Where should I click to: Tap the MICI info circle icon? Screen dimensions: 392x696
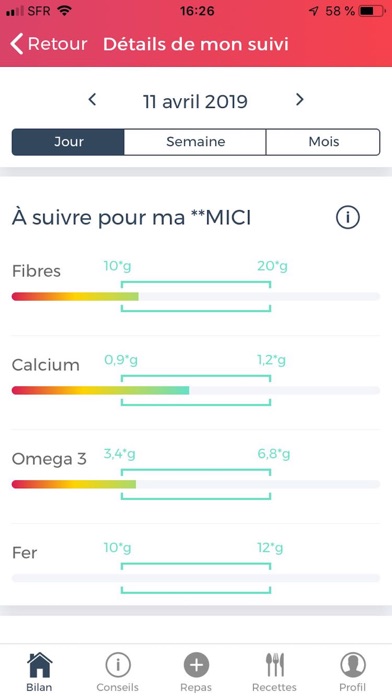pyautogui.click(x=348, y=218)
